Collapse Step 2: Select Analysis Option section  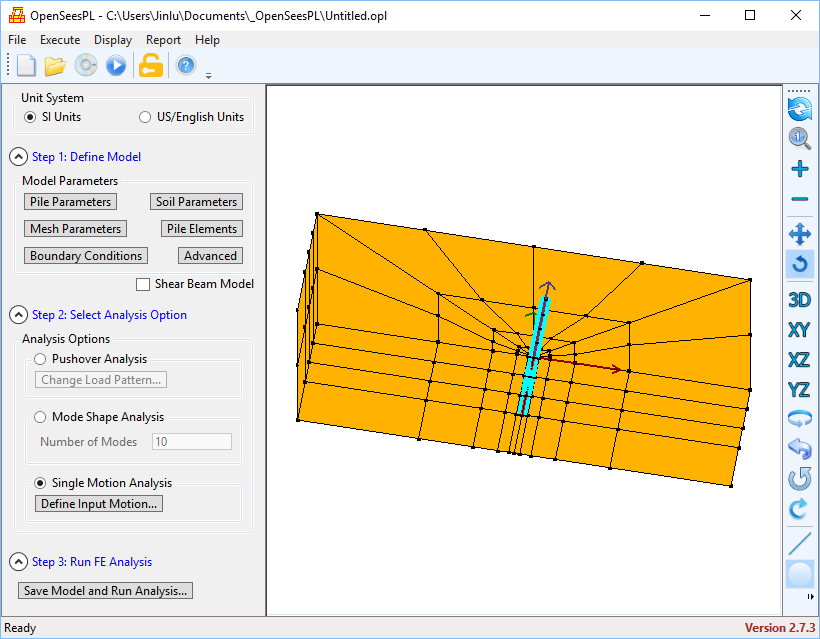tap(18, 315)
